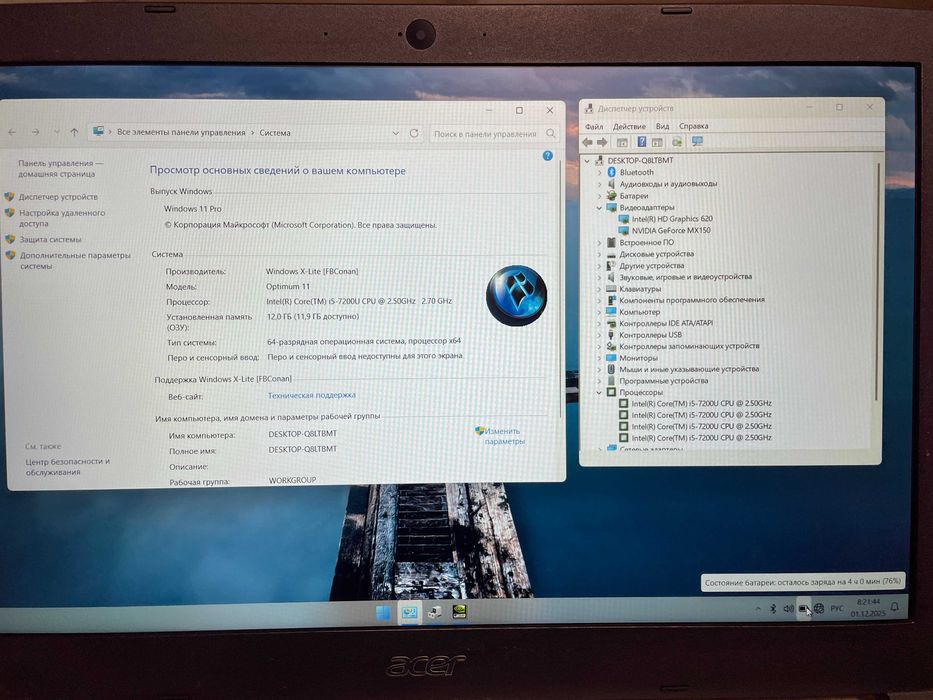
Task: Click the Properties sheet icon in Device Manager toolbar
Action: tap(658, 142)
